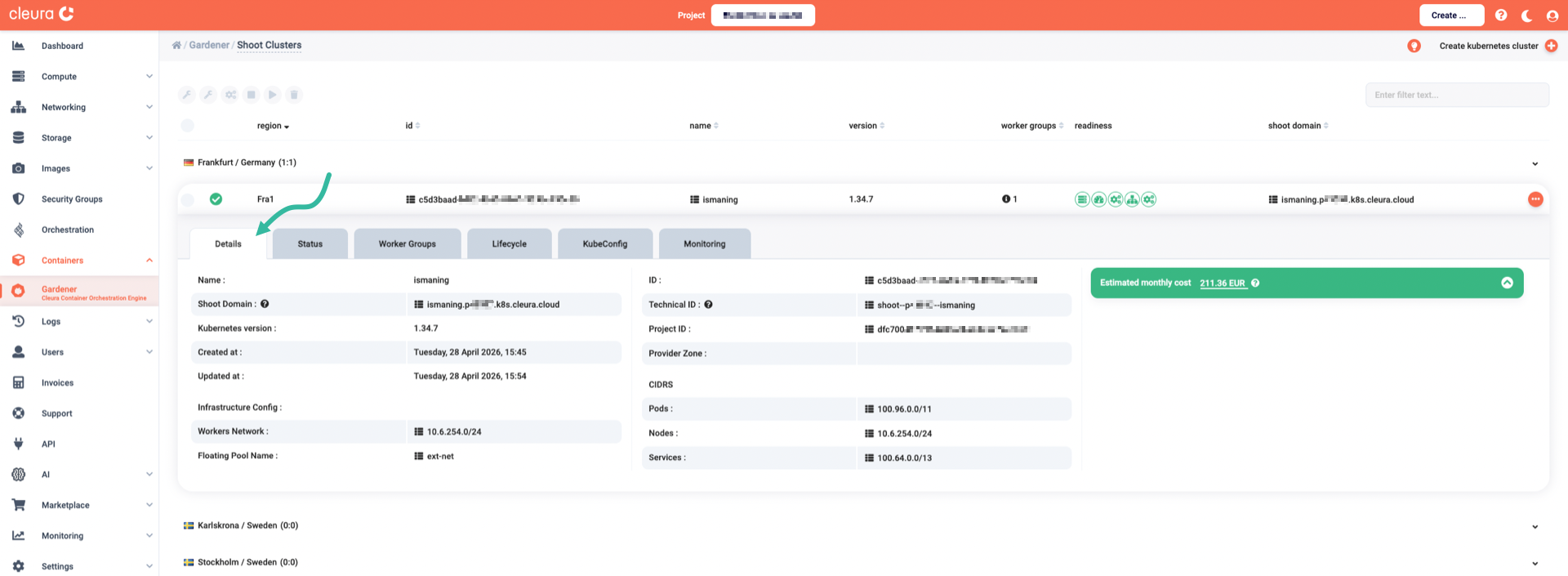Select the Details tab
Screen dimensions: 1568x576
(229, 243)
